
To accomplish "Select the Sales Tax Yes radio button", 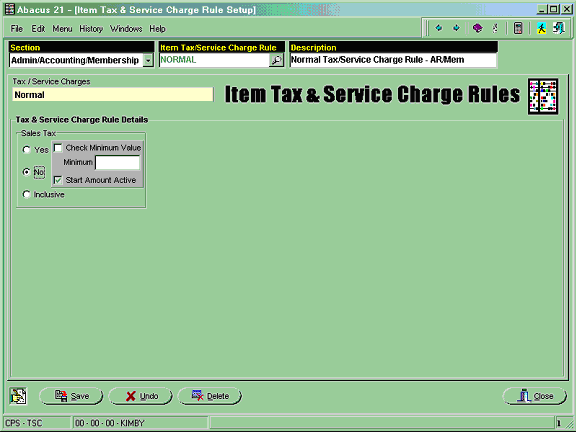I will [x=26, y=150].
